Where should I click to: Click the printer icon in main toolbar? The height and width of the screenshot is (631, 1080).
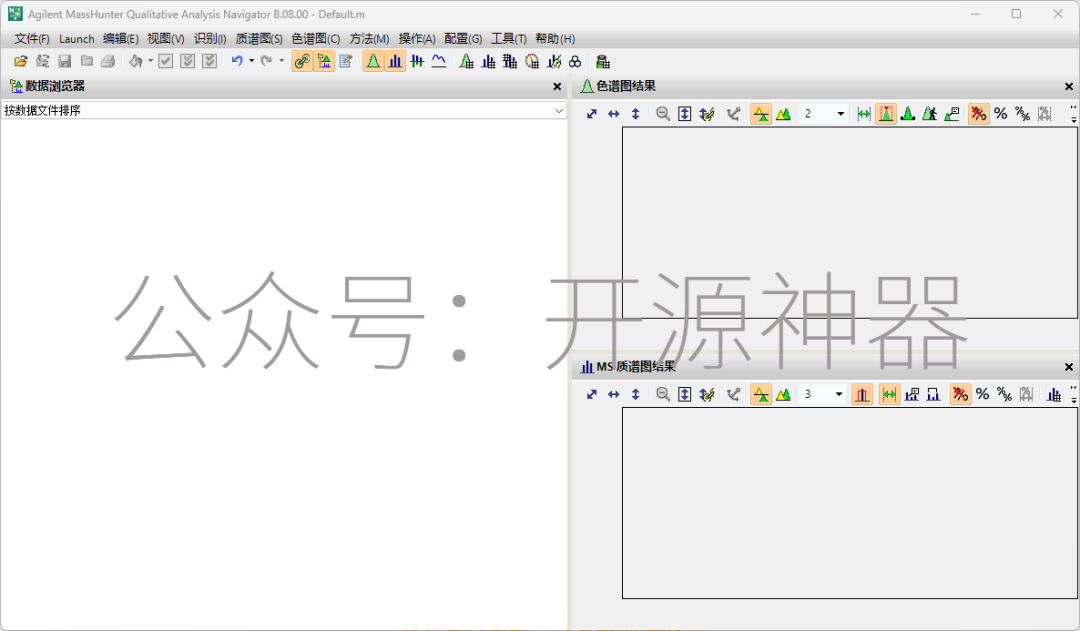tap(108, 61)
